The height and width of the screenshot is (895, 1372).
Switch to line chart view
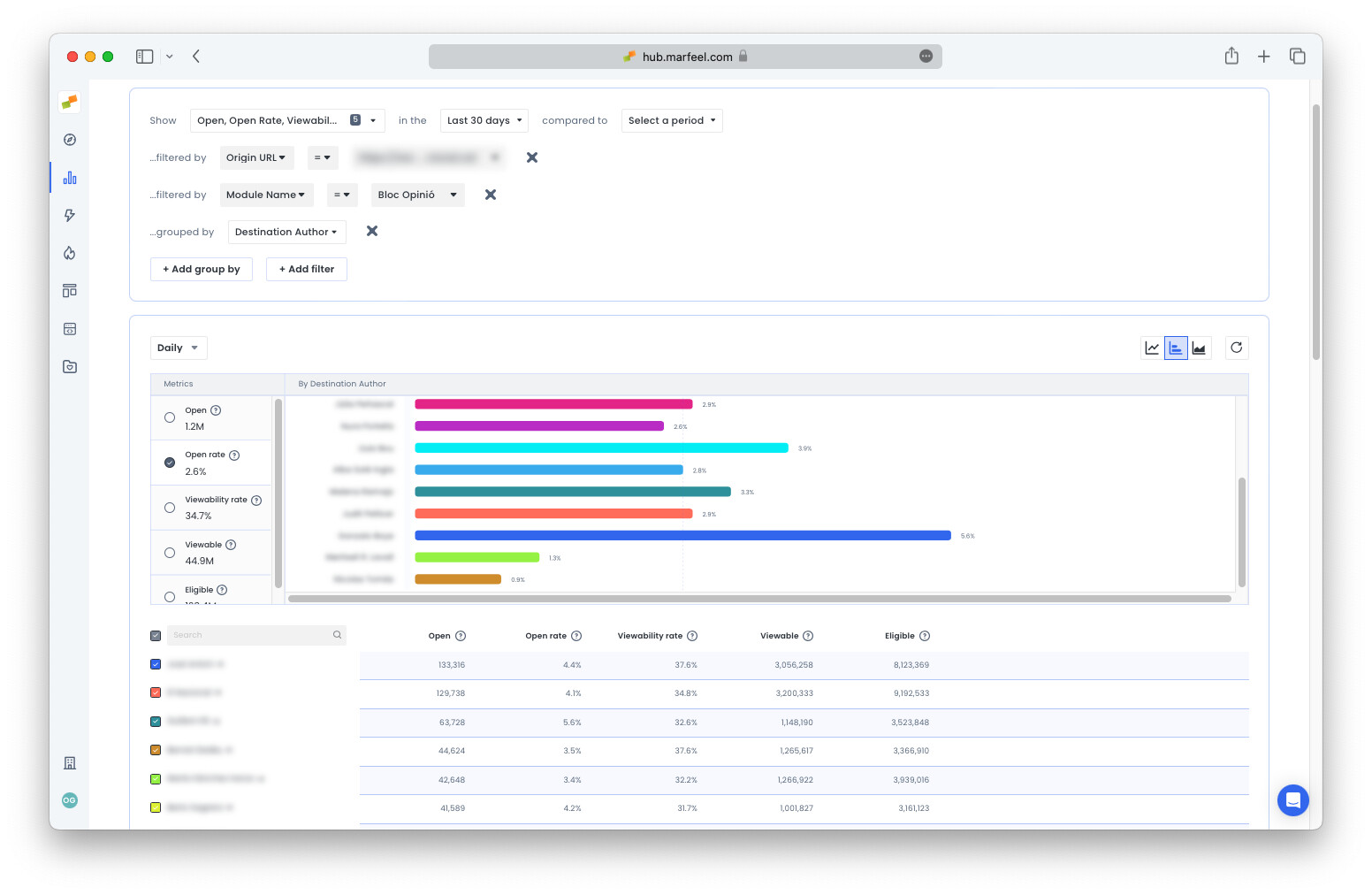[1152, 348]
